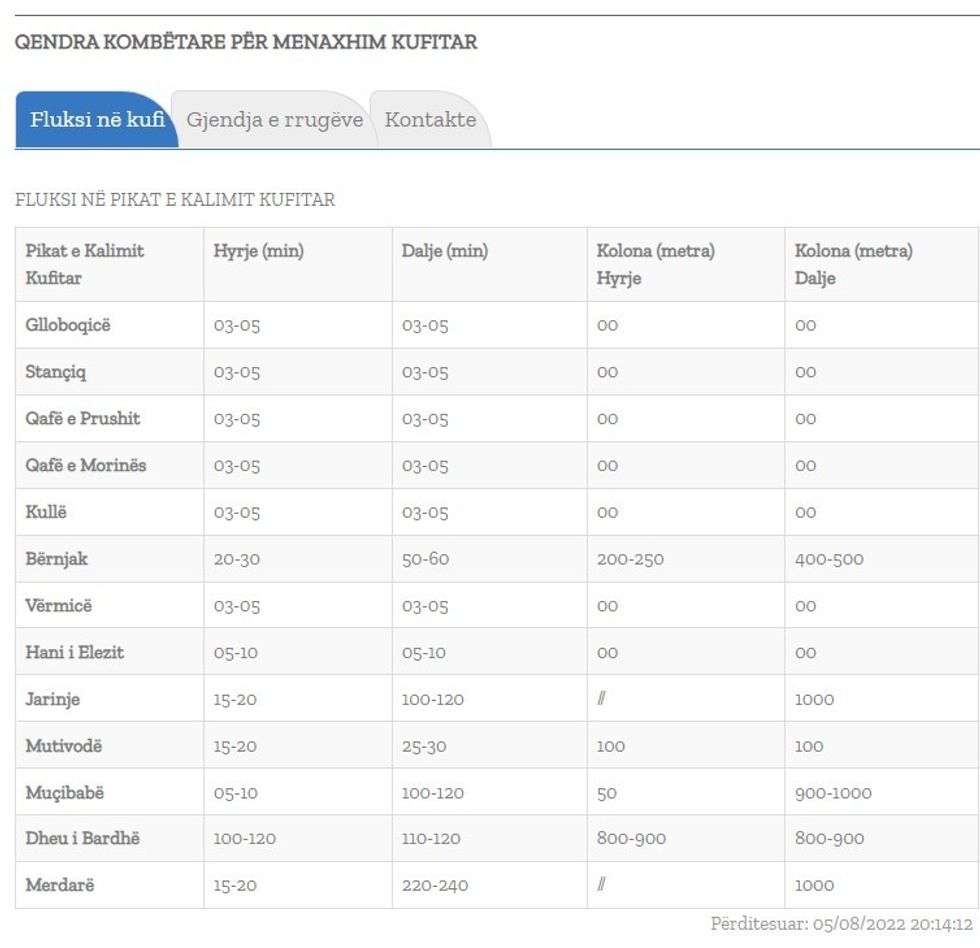Click the Qendra Kombëtare për Menaxhim Kufitar heading
Screen dimensions: 980x948
(x=246, y=43)
